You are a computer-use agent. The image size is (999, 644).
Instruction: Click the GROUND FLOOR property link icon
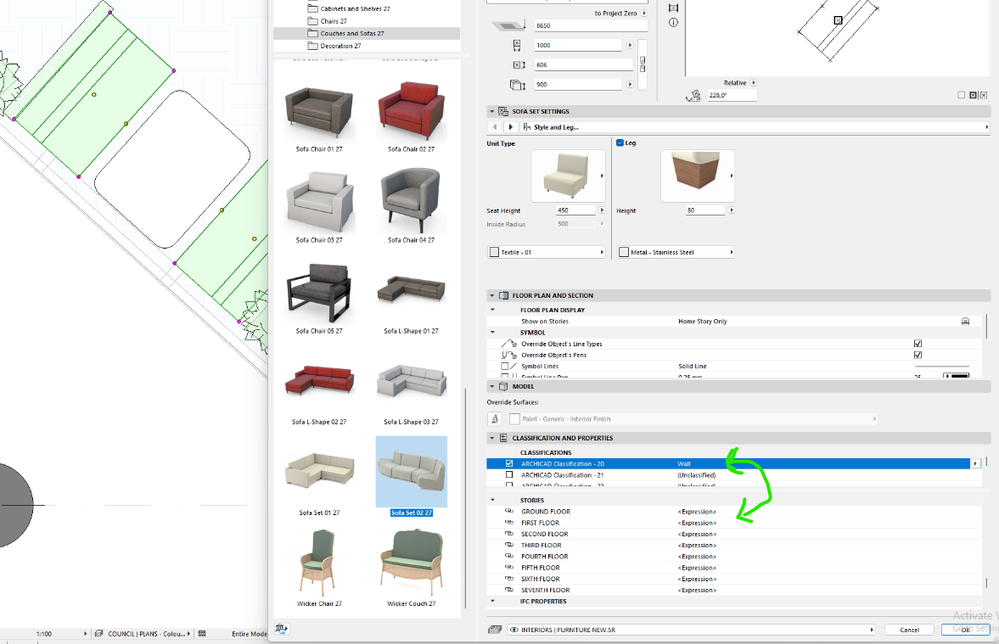point(509,511)
